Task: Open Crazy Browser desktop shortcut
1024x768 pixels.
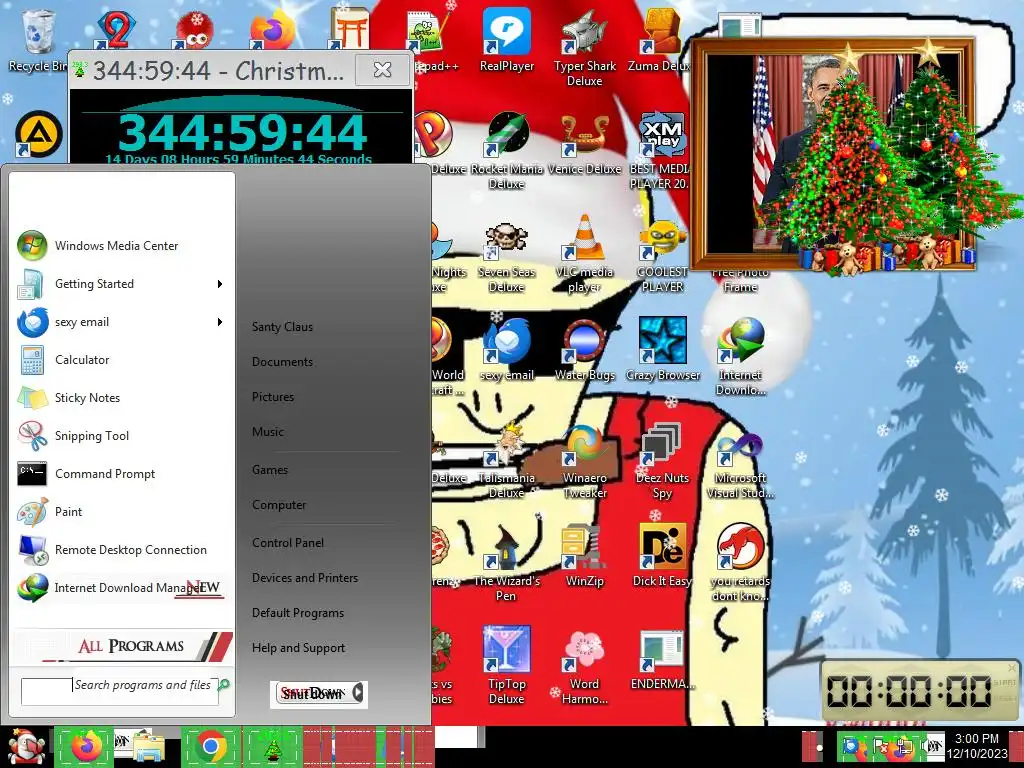Action: [662, 349]
